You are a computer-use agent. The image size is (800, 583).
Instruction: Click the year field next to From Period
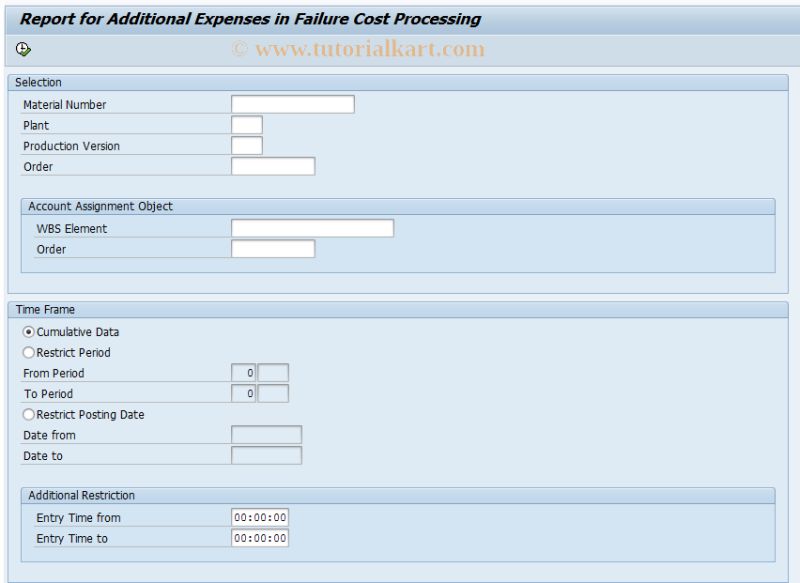pyautogui.click(x=274, y=372)
